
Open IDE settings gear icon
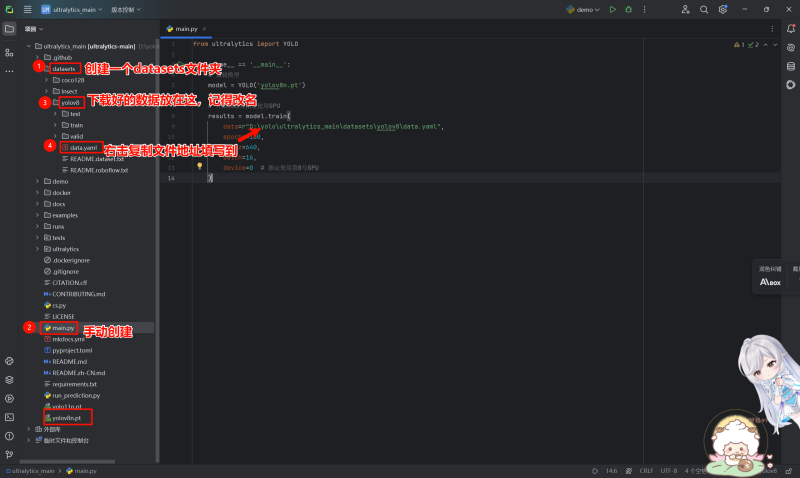[x=722, y=9]
